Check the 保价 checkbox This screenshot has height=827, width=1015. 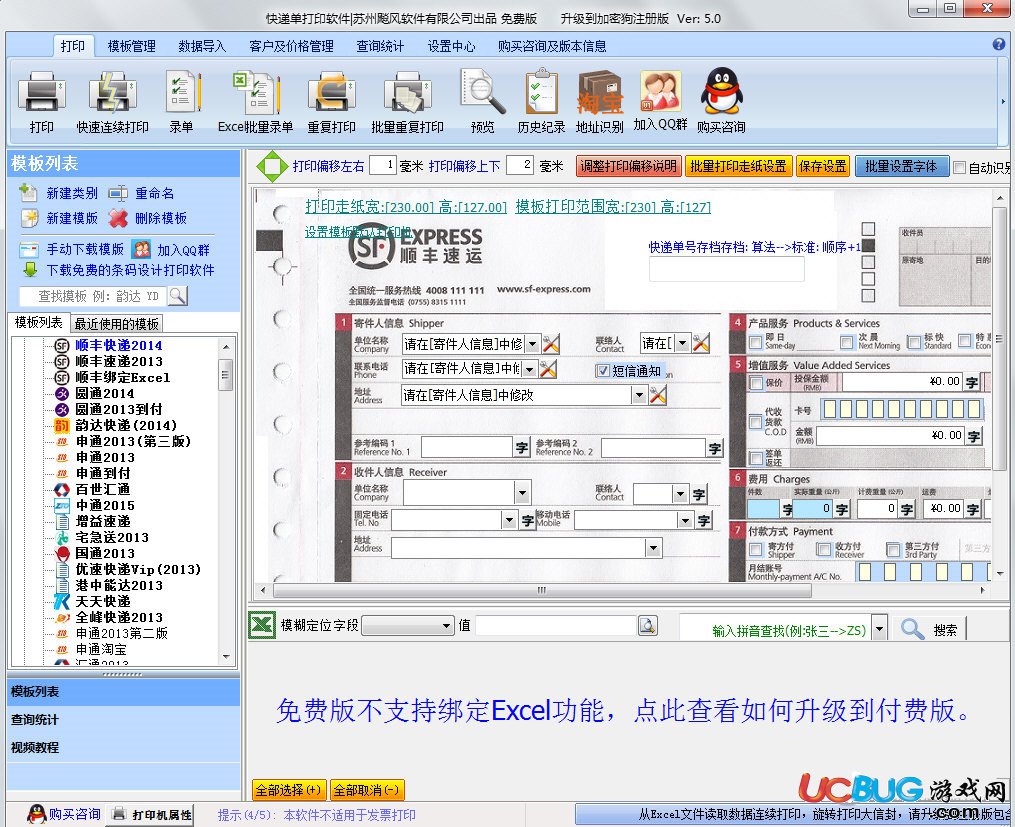(755, 382)
